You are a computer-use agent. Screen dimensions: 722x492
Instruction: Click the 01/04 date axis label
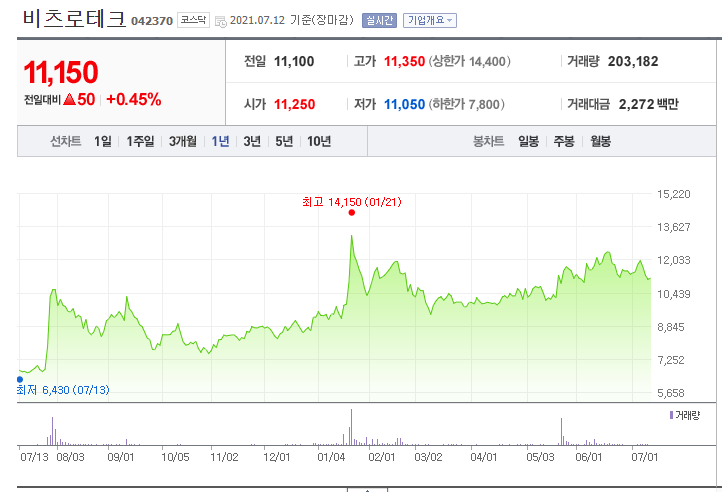pos(331,457)
